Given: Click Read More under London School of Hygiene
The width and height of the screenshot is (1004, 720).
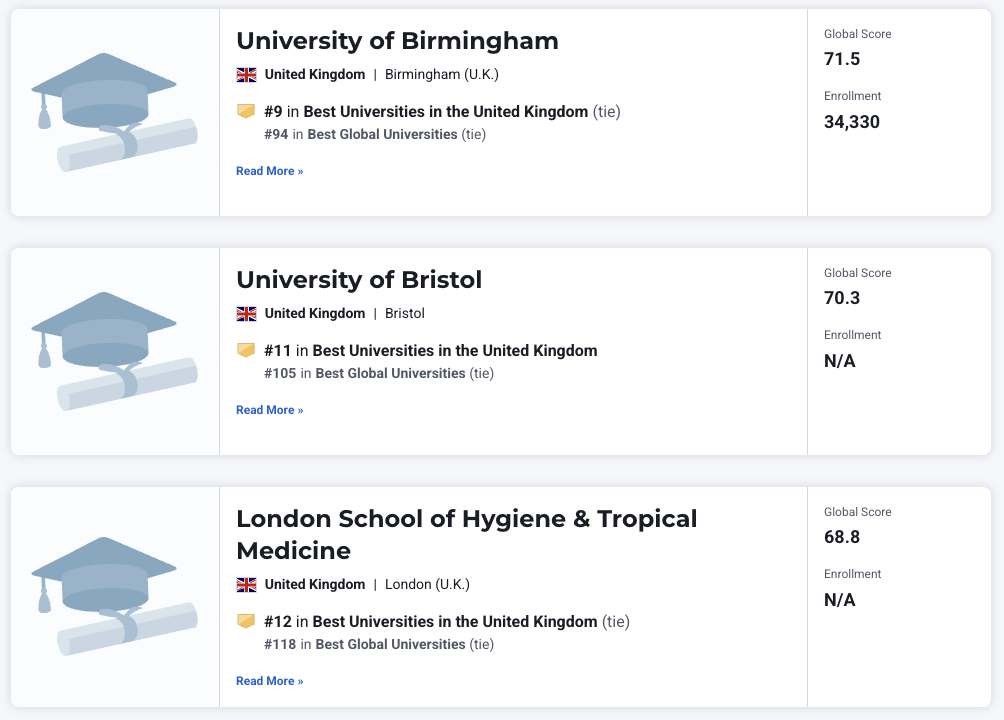Looking at the screenshot, I should click(x=269, y=681).
